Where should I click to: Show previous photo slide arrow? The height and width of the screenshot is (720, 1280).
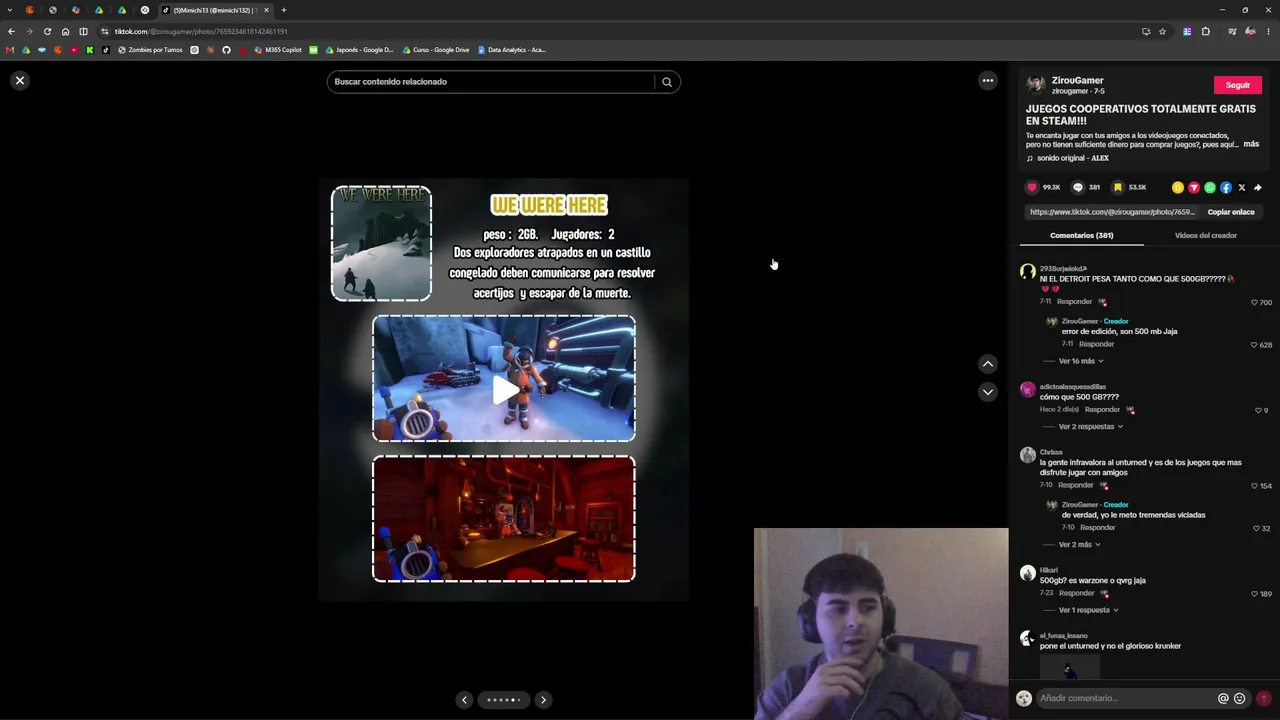pos(464,700)
